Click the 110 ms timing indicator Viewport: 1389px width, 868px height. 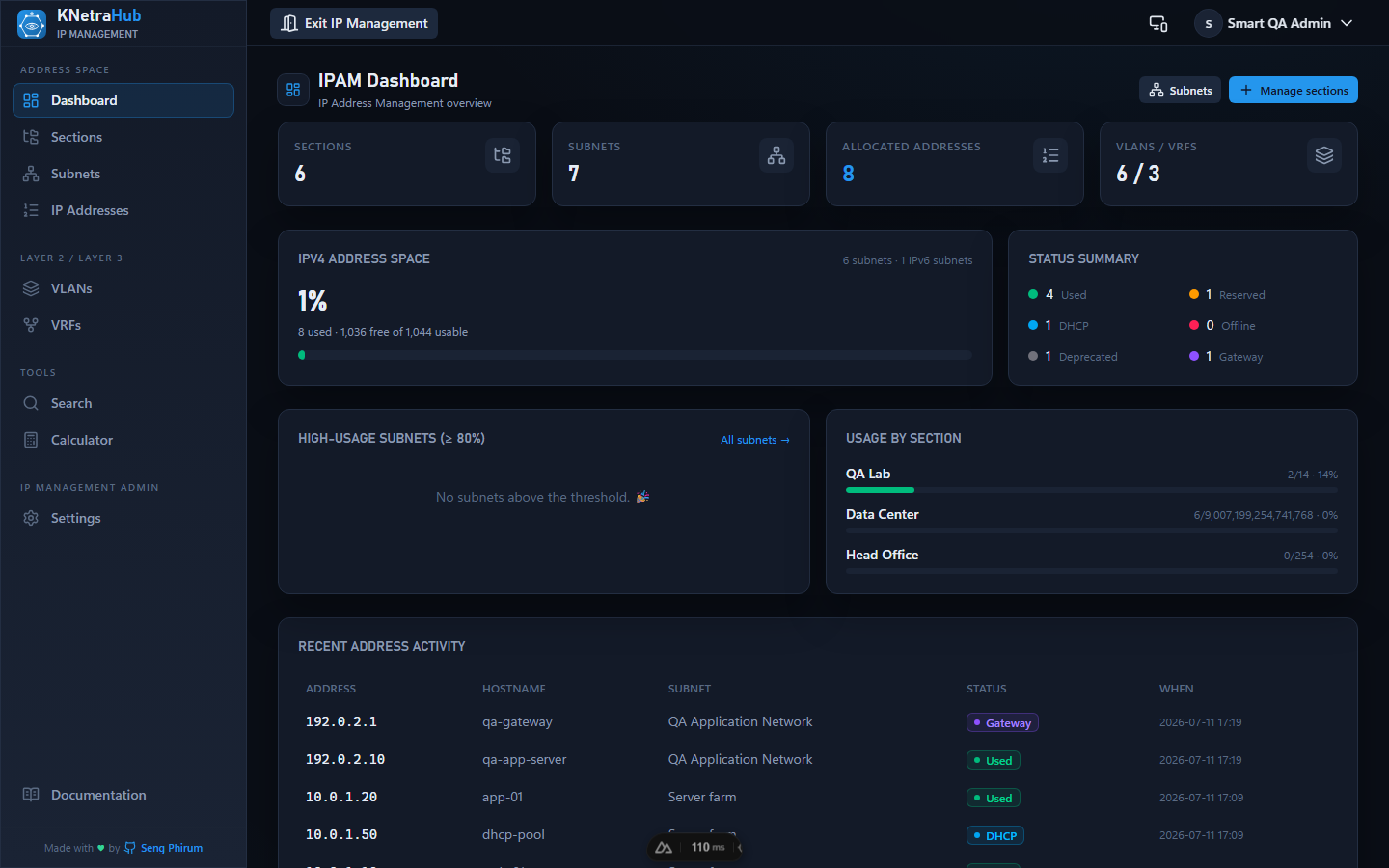[x=708, y=847]
